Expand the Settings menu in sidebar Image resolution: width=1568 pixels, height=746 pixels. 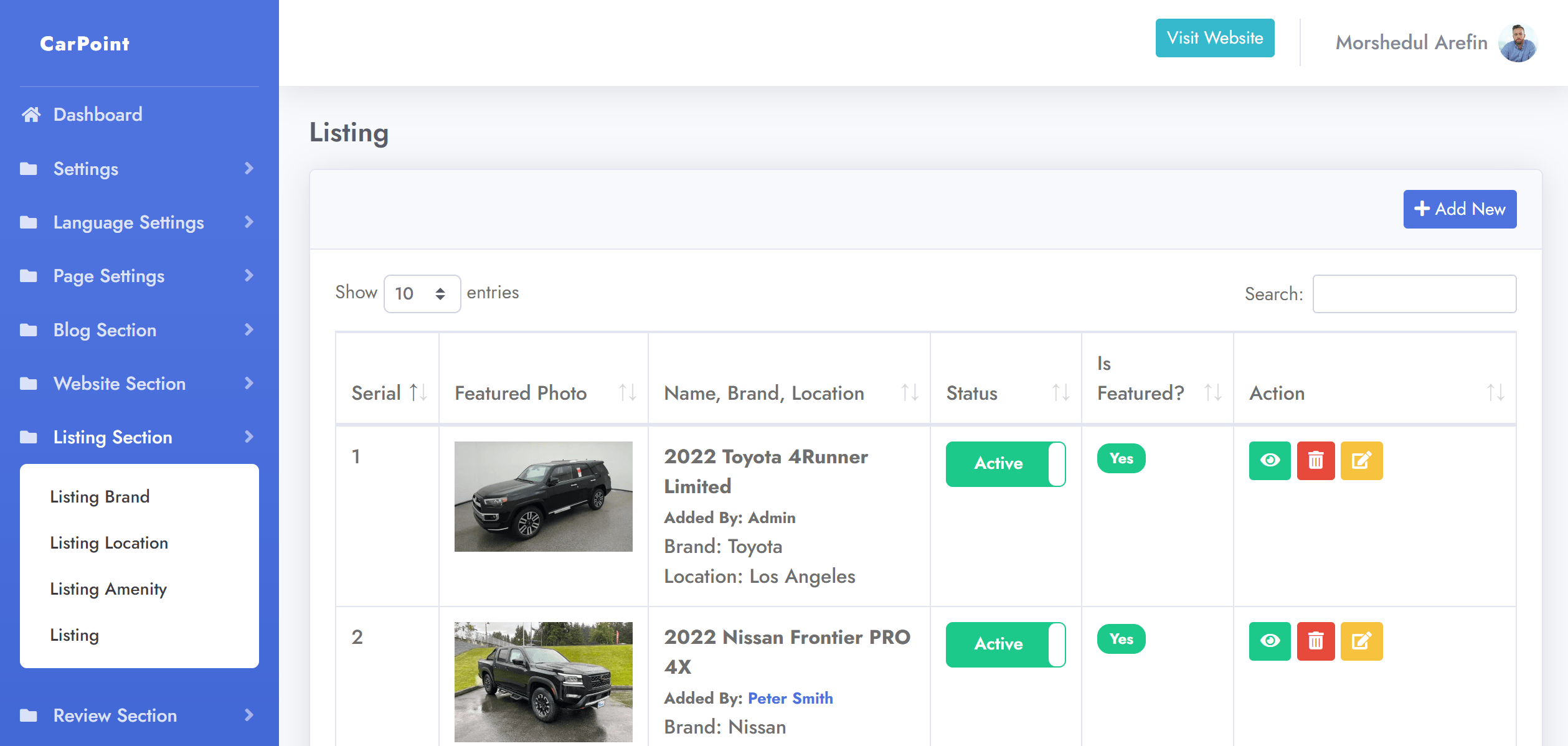click(86, 168)
